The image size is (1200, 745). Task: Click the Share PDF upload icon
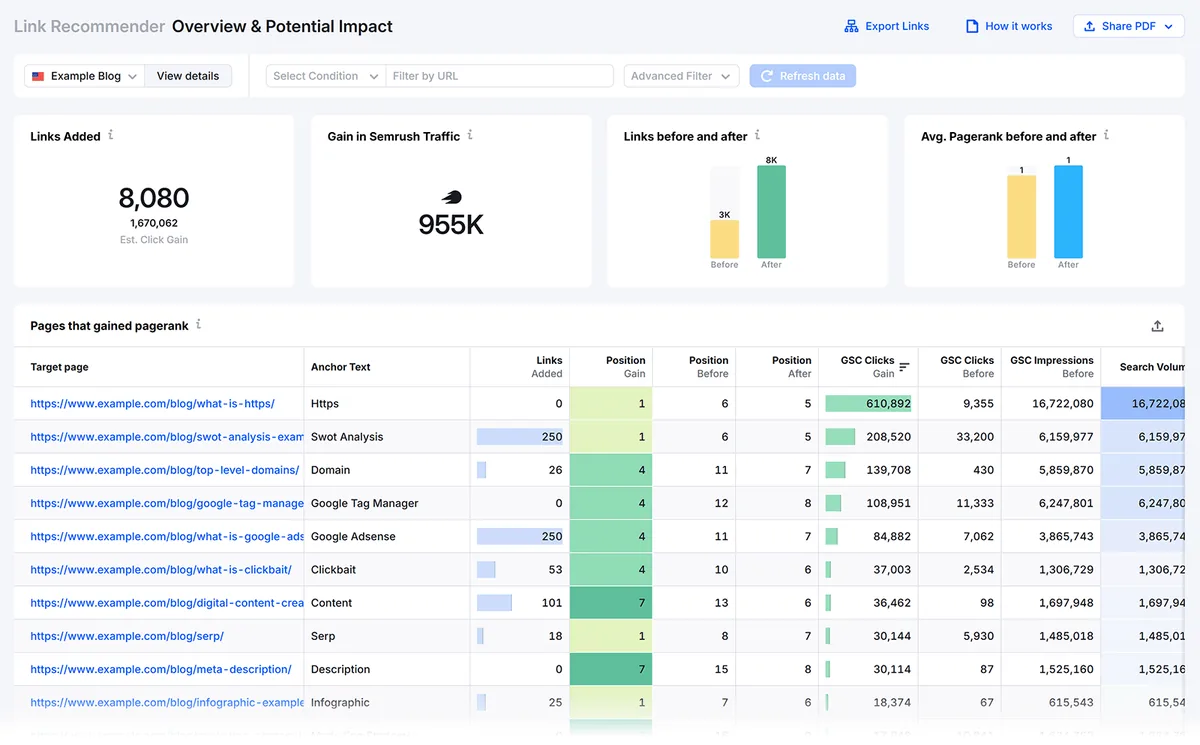pos(1090,26)
